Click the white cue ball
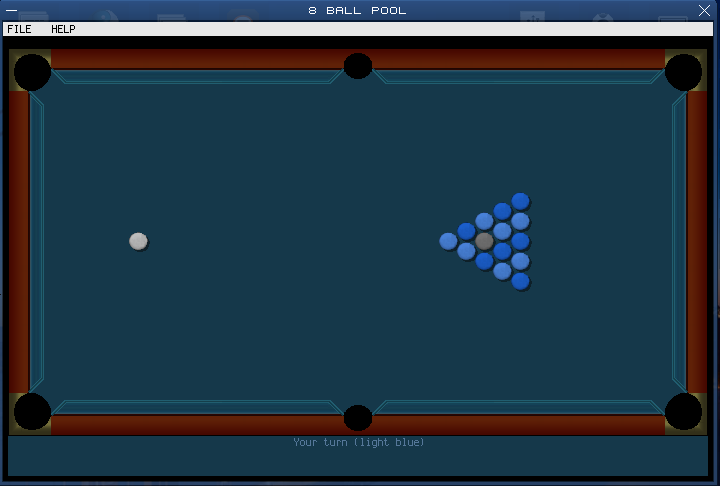Screen dimensions: 720x486 [x=138, y=241]
